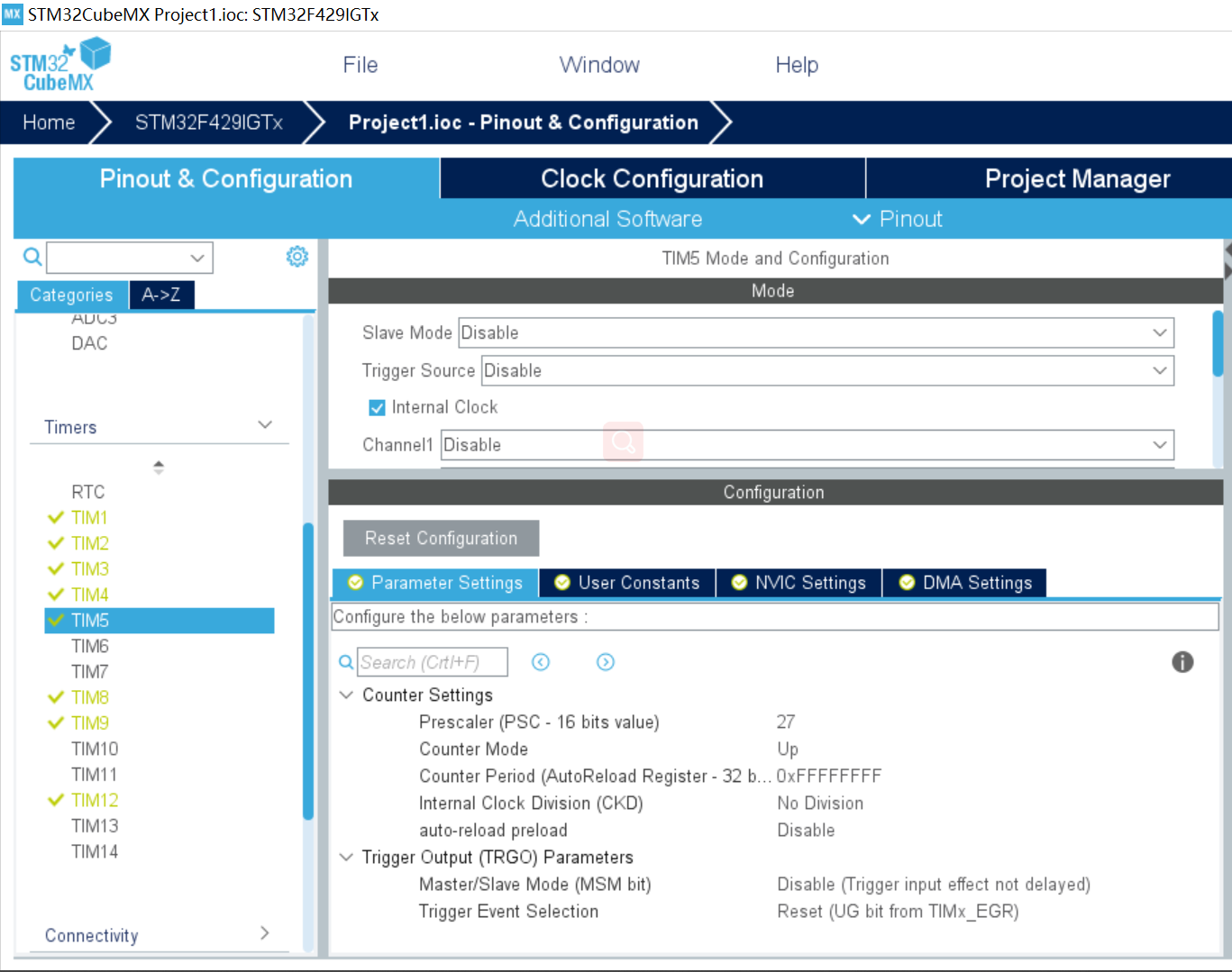Click the red magnifier overlay icon near Channel1
The height and width of the screenshot is (972, 1232).
[623, 441]
